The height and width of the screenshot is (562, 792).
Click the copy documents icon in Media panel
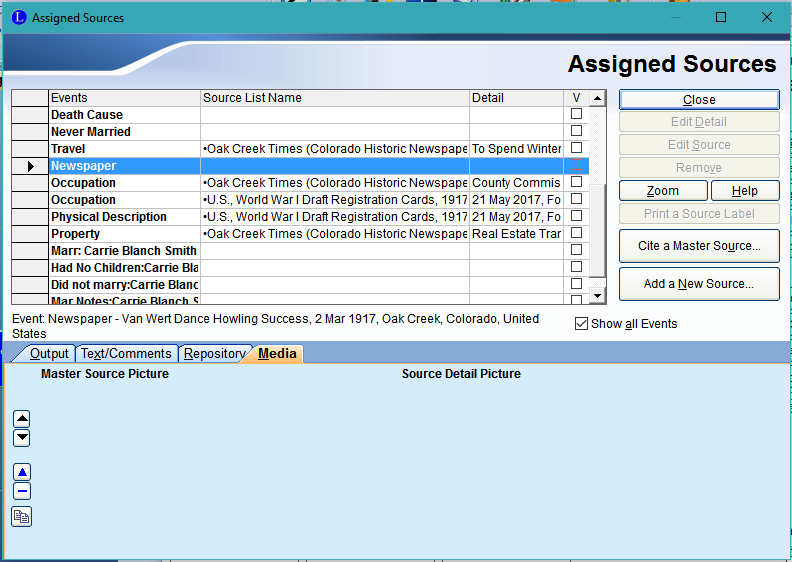tap(22, 517)
